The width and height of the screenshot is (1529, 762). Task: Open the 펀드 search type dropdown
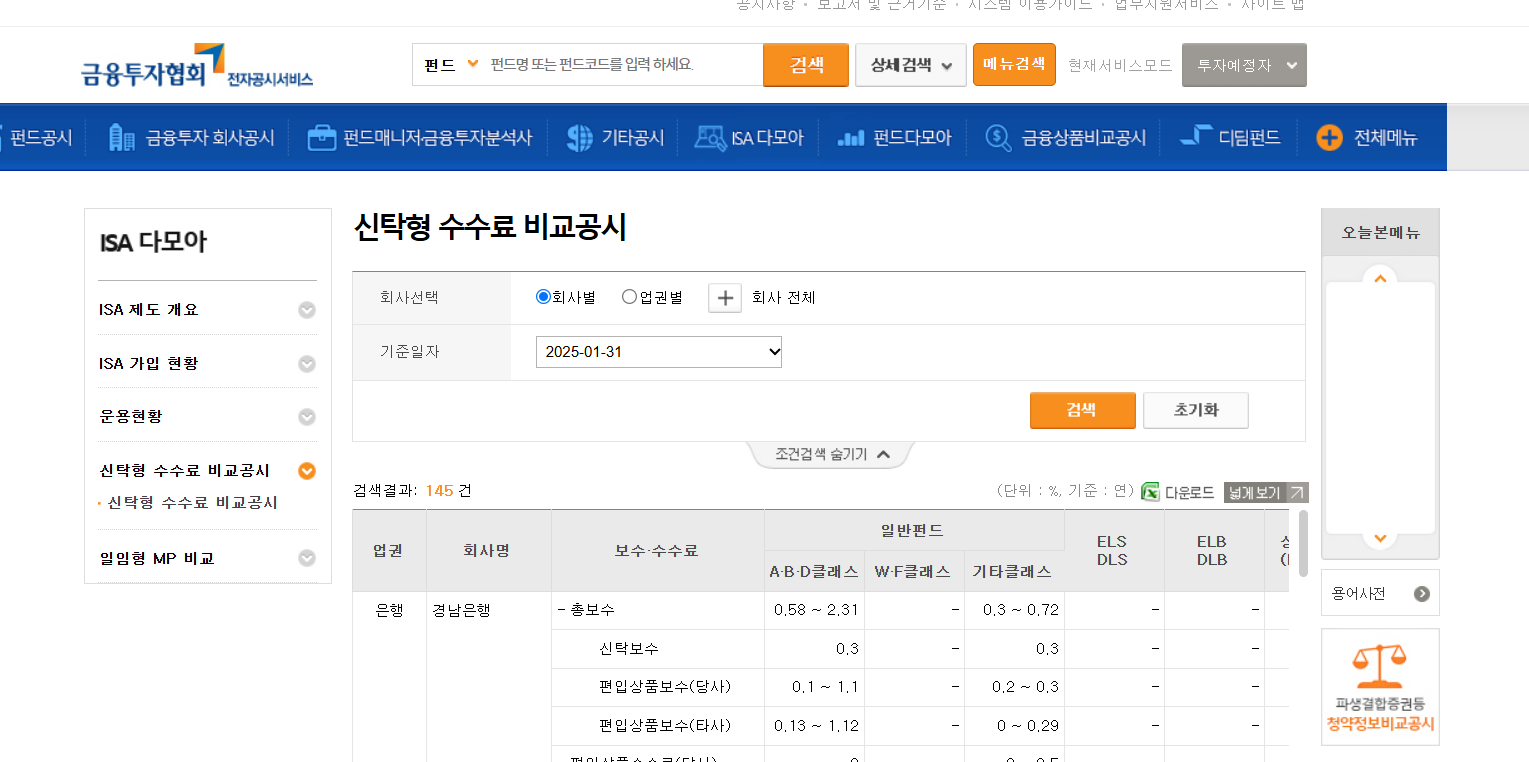click(x=451, y=65)
